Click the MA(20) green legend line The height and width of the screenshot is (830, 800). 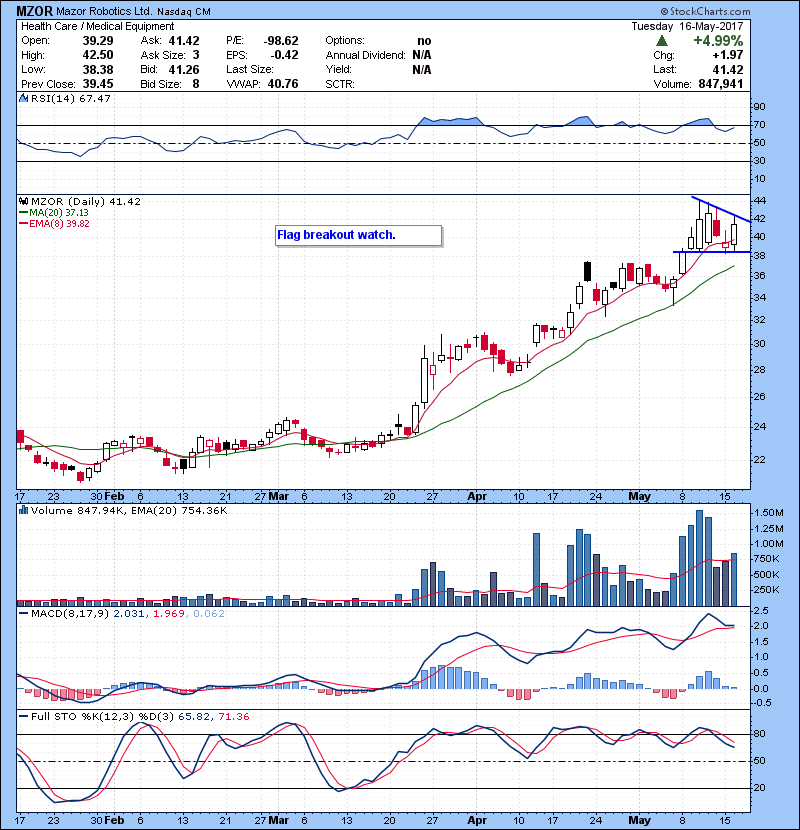tap(23, 212)
